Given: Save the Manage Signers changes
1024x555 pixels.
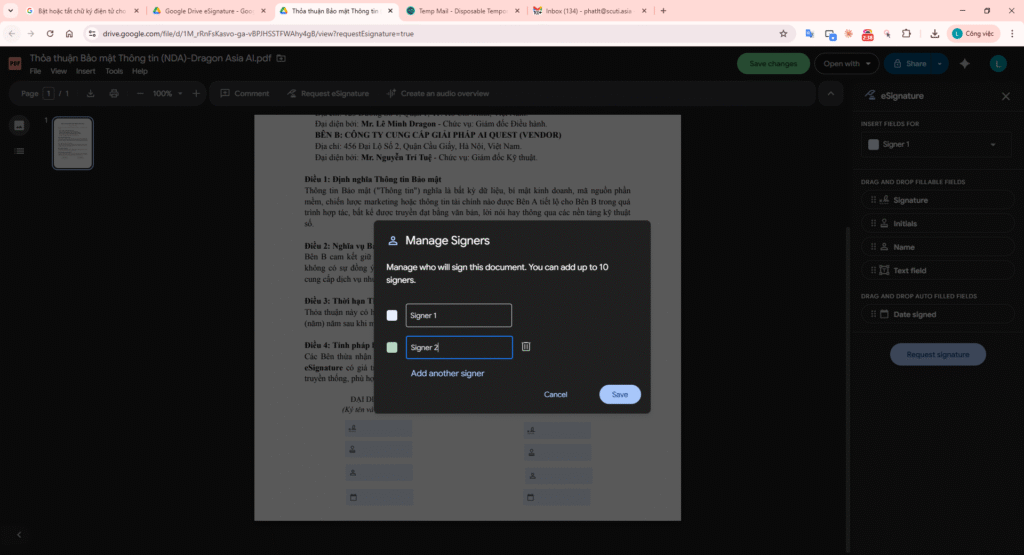Looking at the screenshot, I should (x=619, y=394).
